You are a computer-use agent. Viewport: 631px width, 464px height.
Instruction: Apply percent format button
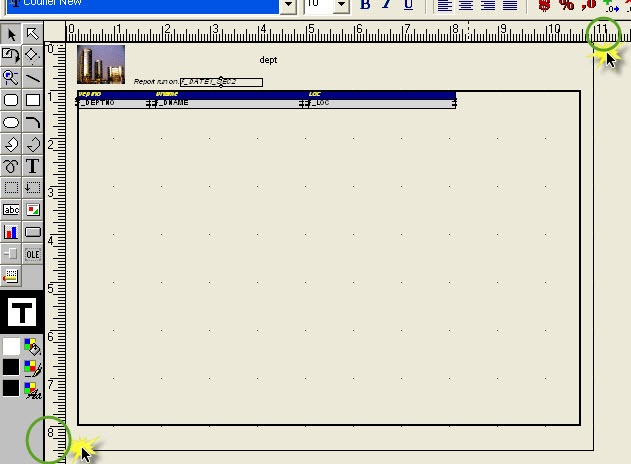tap(566, 5)
